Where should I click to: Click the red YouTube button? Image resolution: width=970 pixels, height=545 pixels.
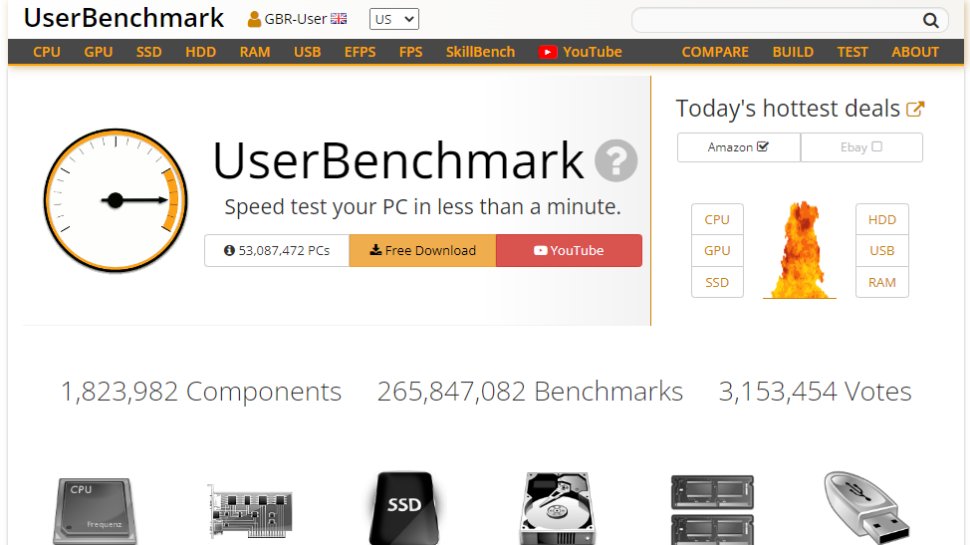click(x=569, y=251)
